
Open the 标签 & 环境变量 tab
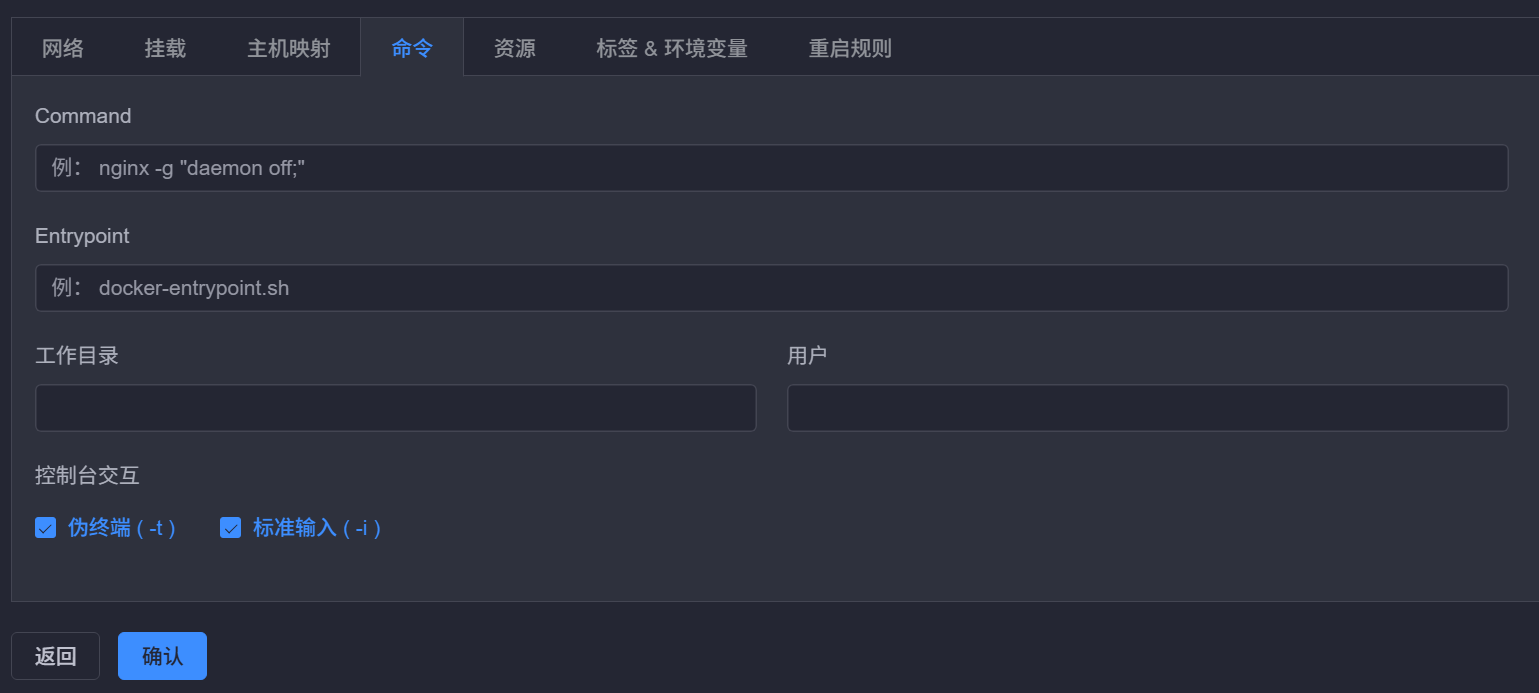pyautogui.click(x=672, y=48)
